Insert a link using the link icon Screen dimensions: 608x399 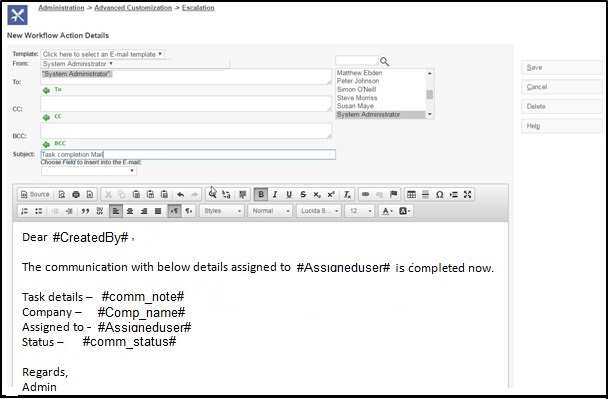(365, 194)
